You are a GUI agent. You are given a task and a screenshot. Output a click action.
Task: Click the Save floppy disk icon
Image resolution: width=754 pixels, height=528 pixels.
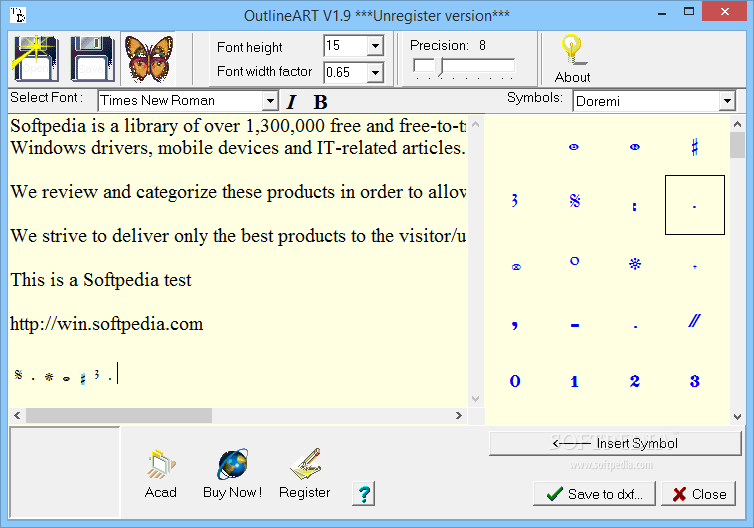pyautogui.click(x=92, y=59)
